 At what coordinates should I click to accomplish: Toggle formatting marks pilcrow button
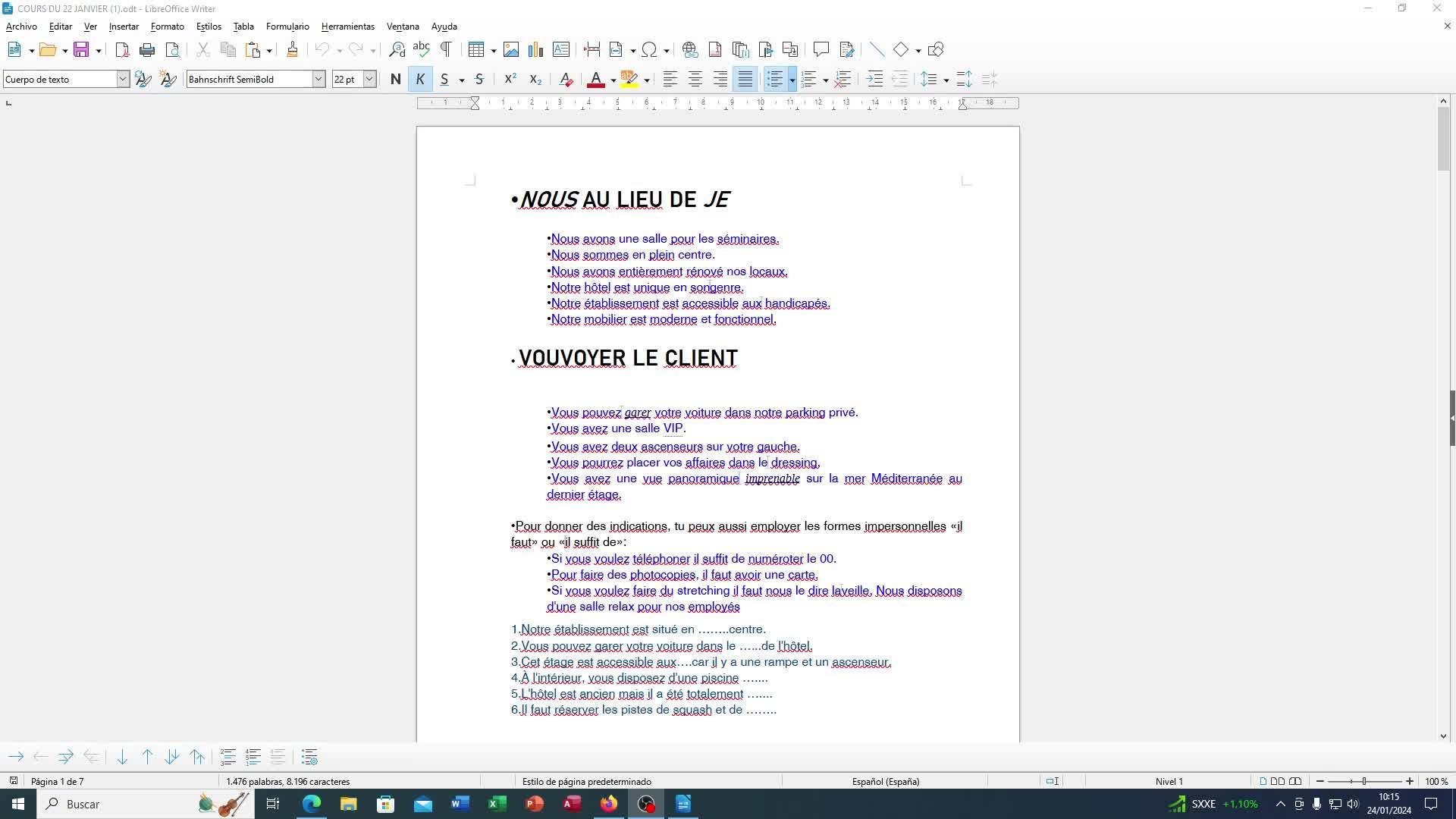[446, 50]
